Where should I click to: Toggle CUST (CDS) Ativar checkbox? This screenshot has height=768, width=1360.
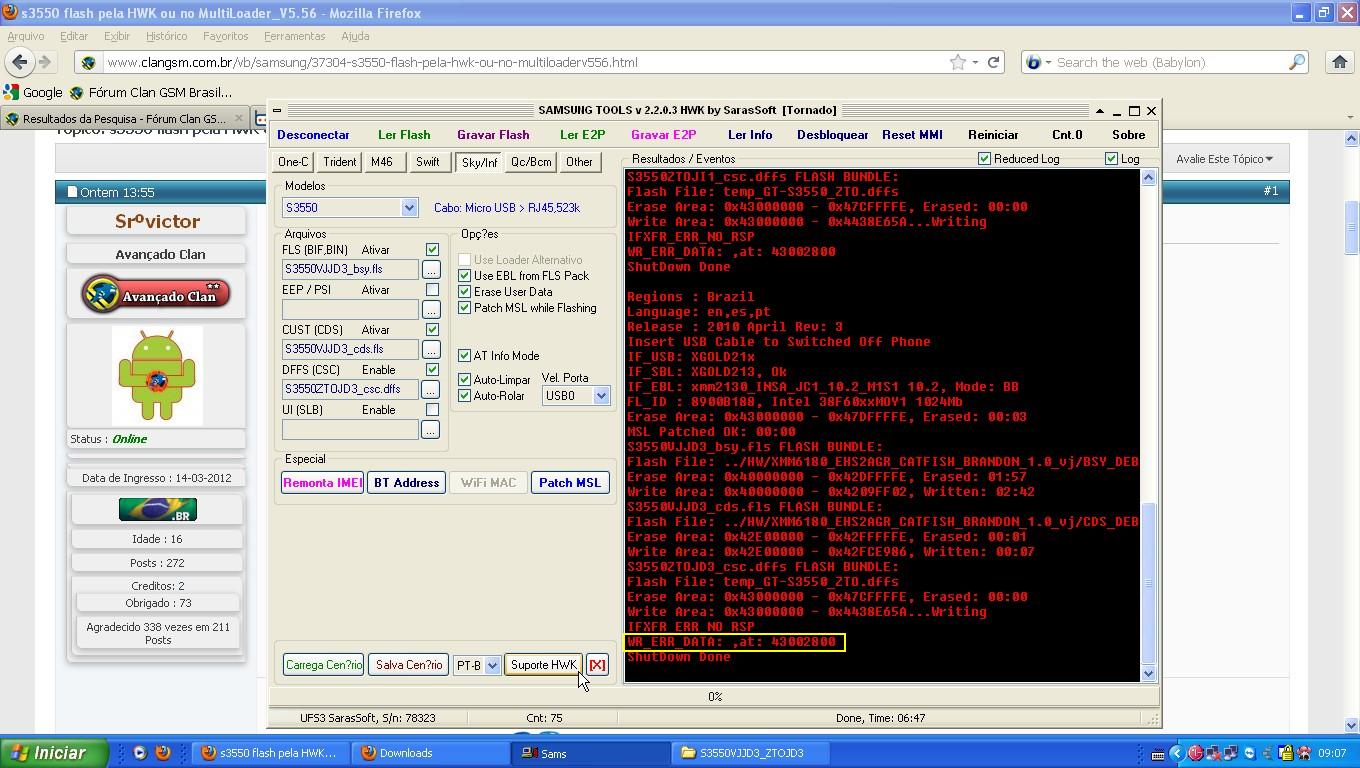[432, 330]
